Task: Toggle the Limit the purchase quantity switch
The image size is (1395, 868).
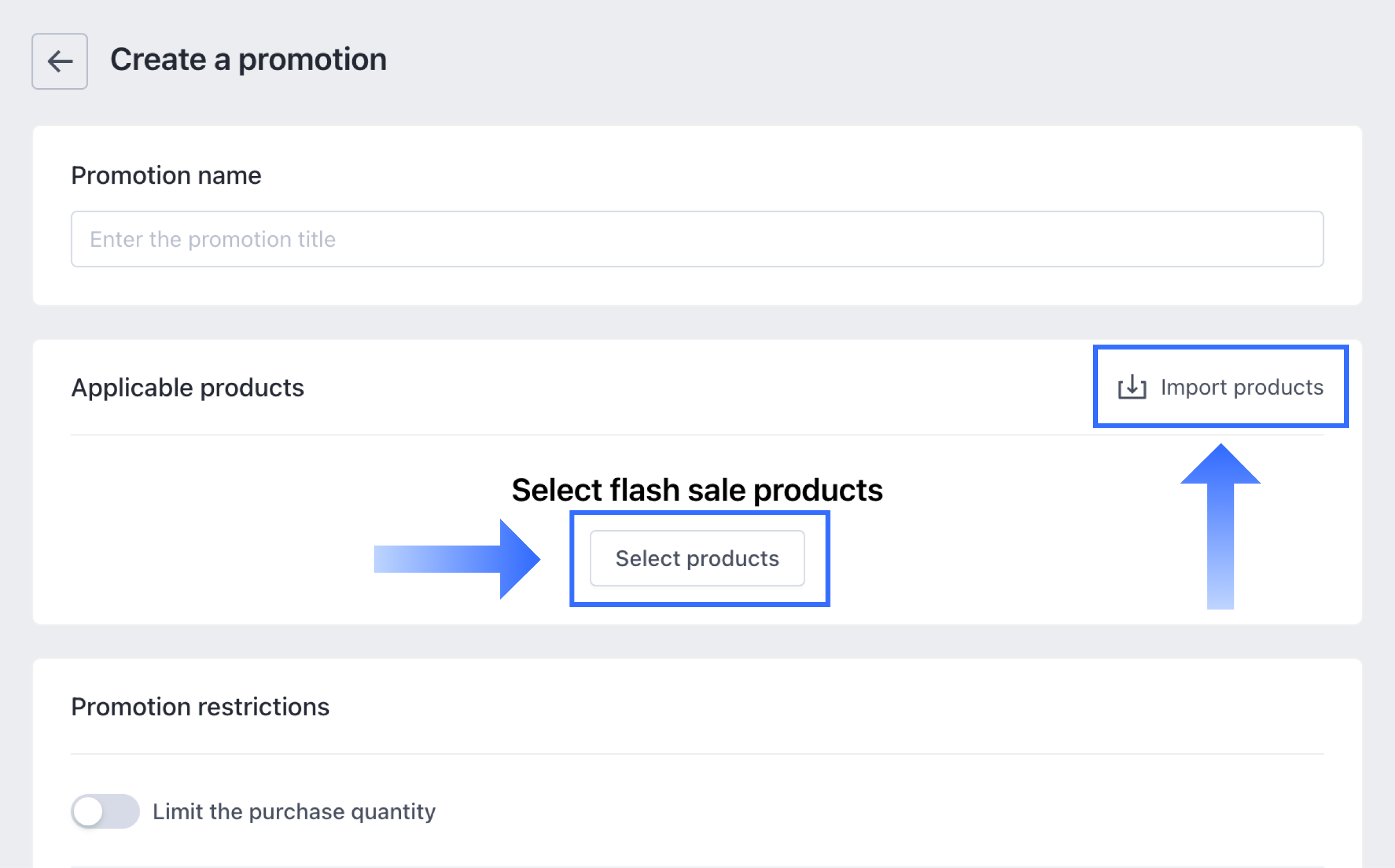Action: [105, 811]
